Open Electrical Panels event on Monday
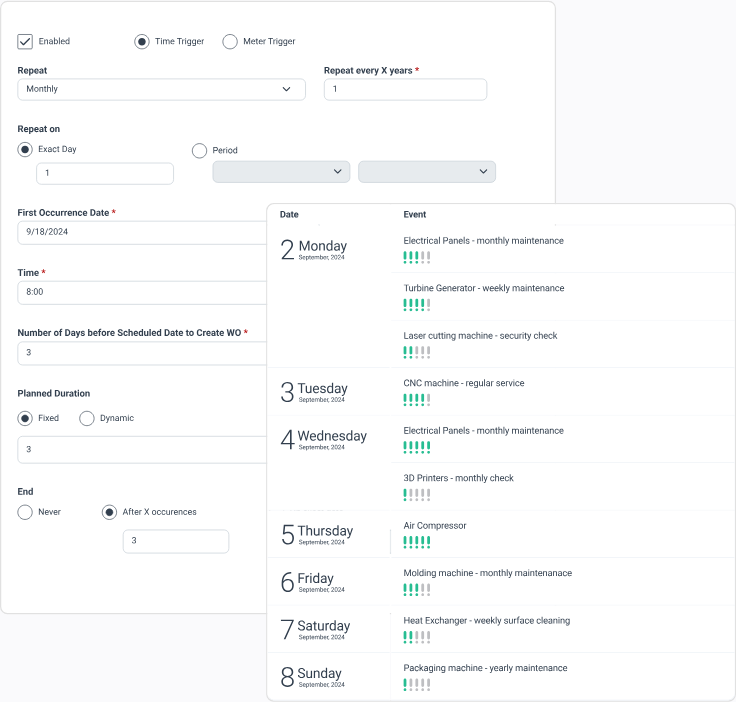Viewport: 736px width, 702px height. (483, 241)
